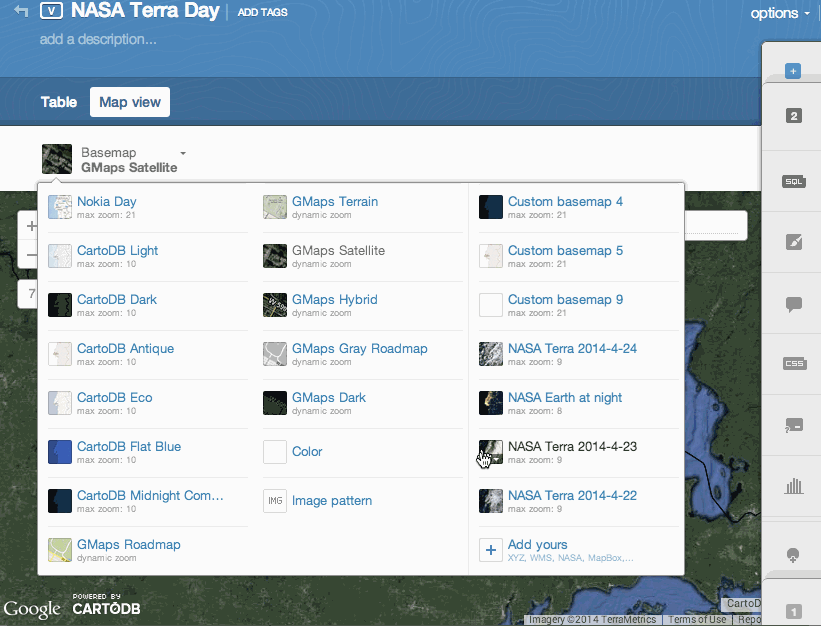
Task: Switch to the Table tab
Action: 59,102
